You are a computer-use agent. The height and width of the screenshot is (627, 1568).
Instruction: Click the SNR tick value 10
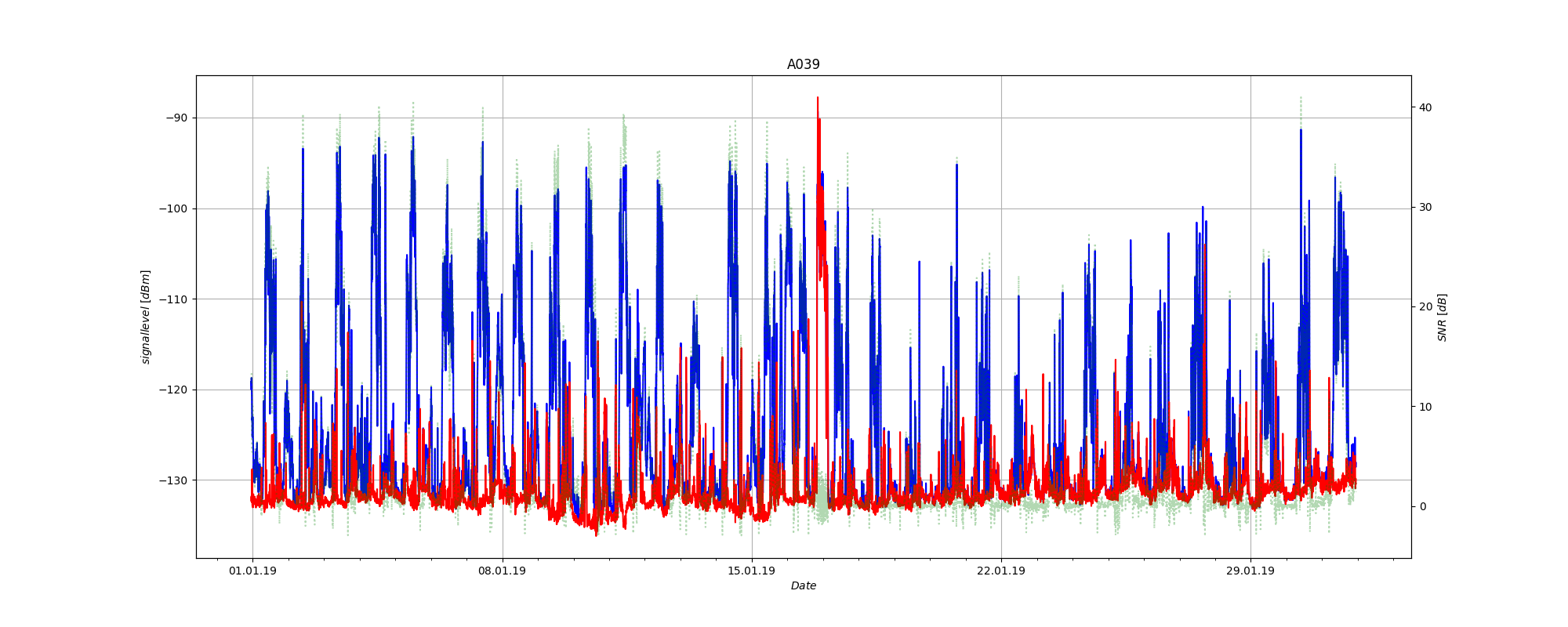coord(1425,407)
